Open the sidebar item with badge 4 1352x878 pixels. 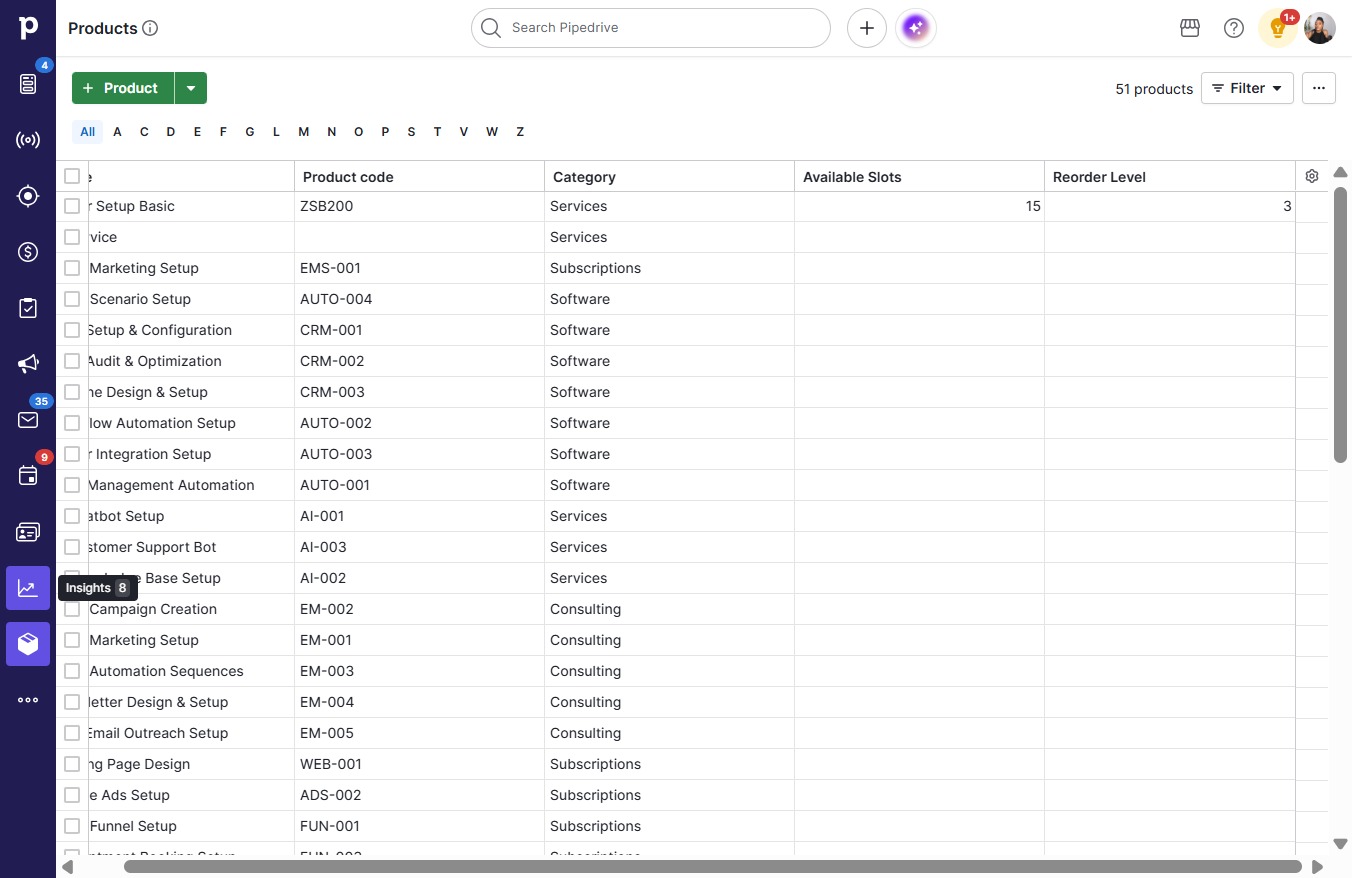pyautogui.click(x=28, y=84)
